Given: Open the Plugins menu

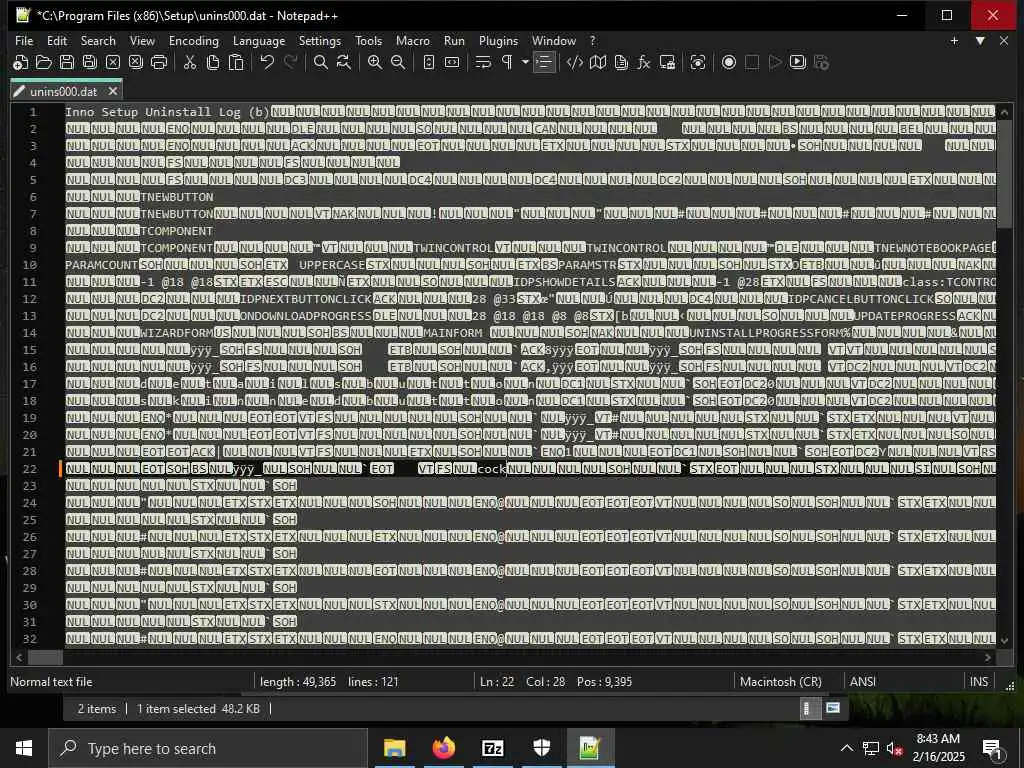Looking at the screenshot, I should point(498,40).
